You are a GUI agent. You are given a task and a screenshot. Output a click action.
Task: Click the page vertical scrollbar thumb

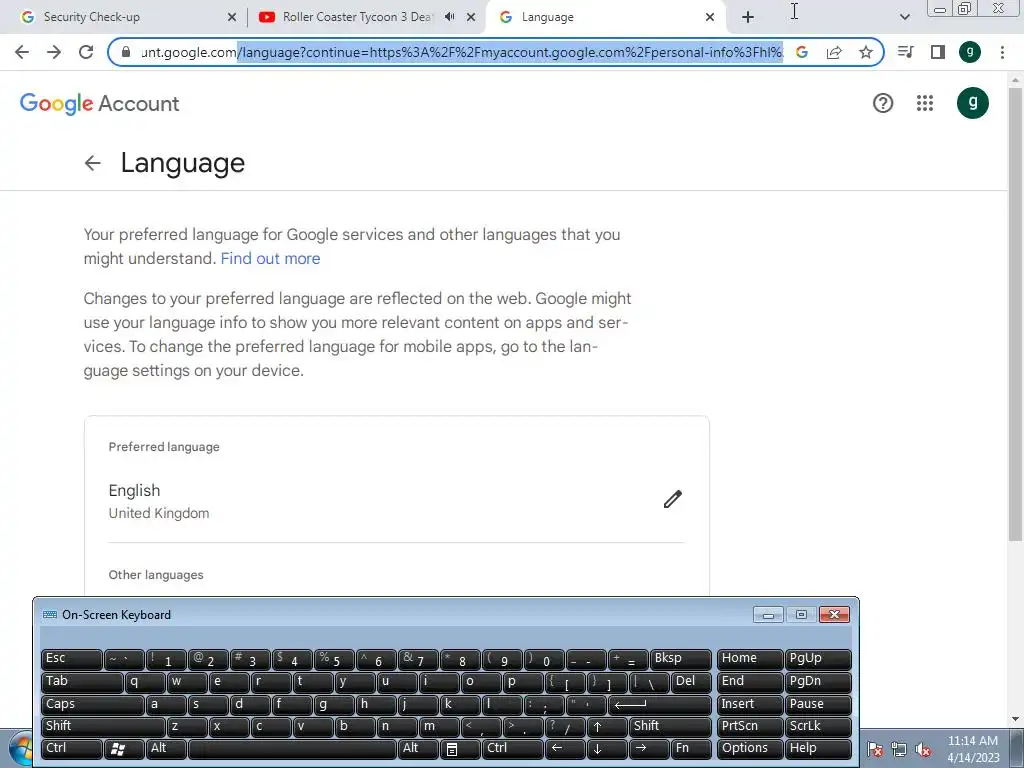pyautogui.click(x=1015, y=313)
